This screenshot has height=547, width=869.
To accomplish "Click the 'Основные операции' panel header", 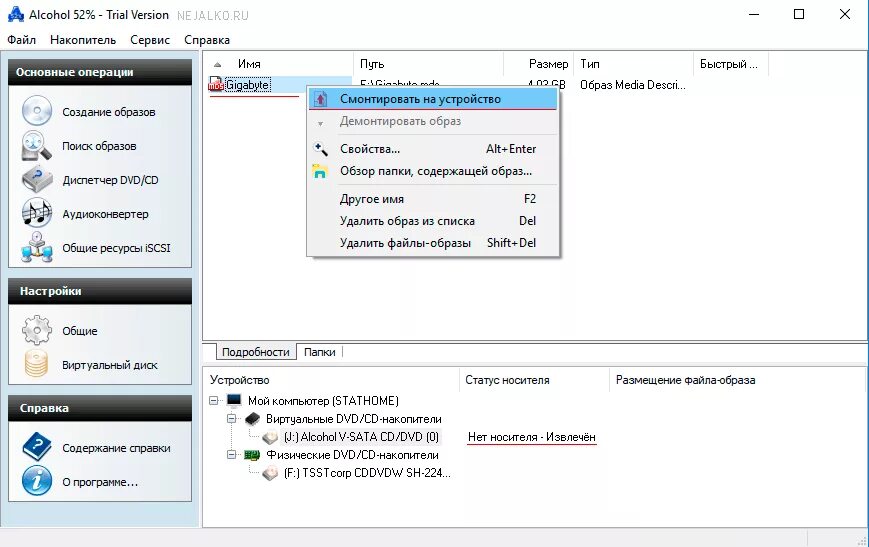I will tap(100, 72).
